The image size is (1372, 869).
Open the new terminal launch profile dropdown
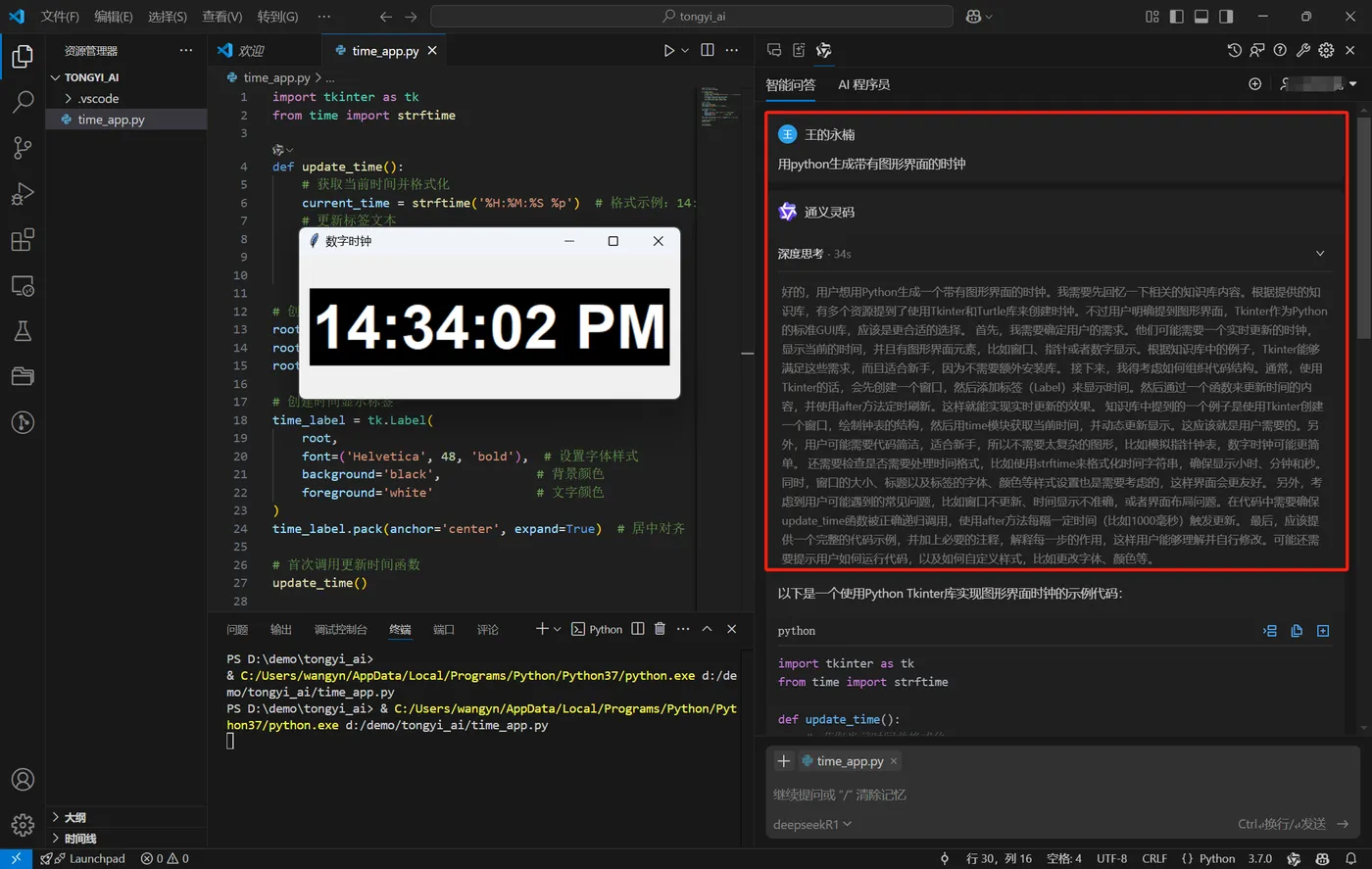(x=558, y=629)
